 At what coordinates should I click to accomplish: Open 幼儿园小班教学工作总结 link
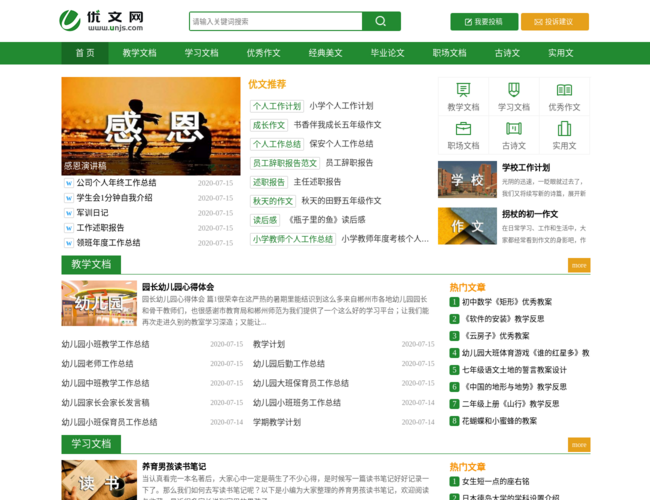coord(105,344)
